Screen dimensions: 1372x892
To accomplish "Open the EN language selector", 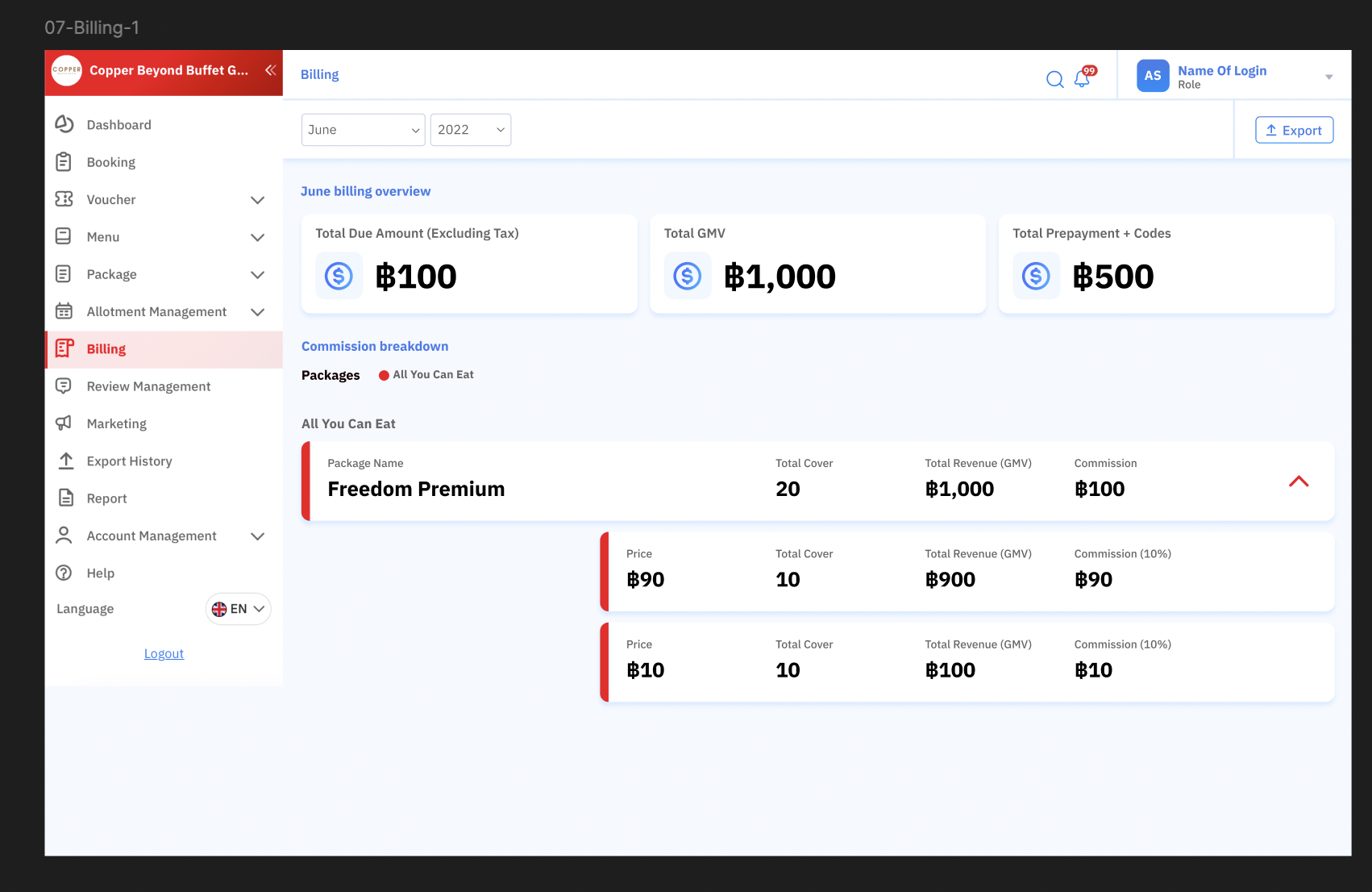I will 239,609.
